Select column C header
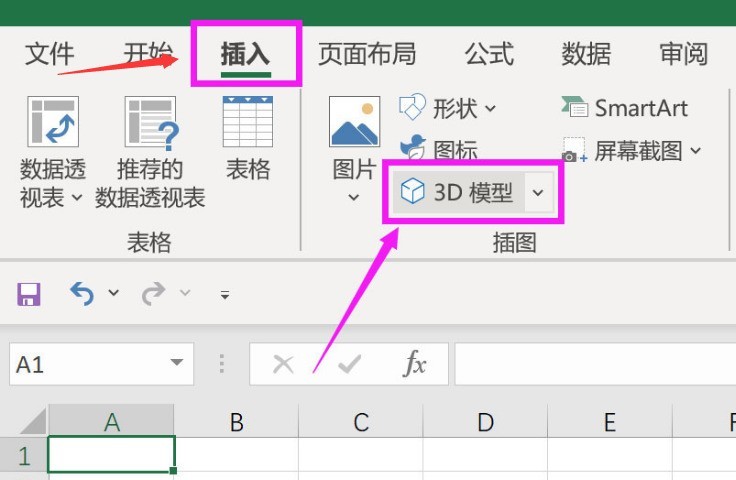The image size is (736, 480). point(361,423)
